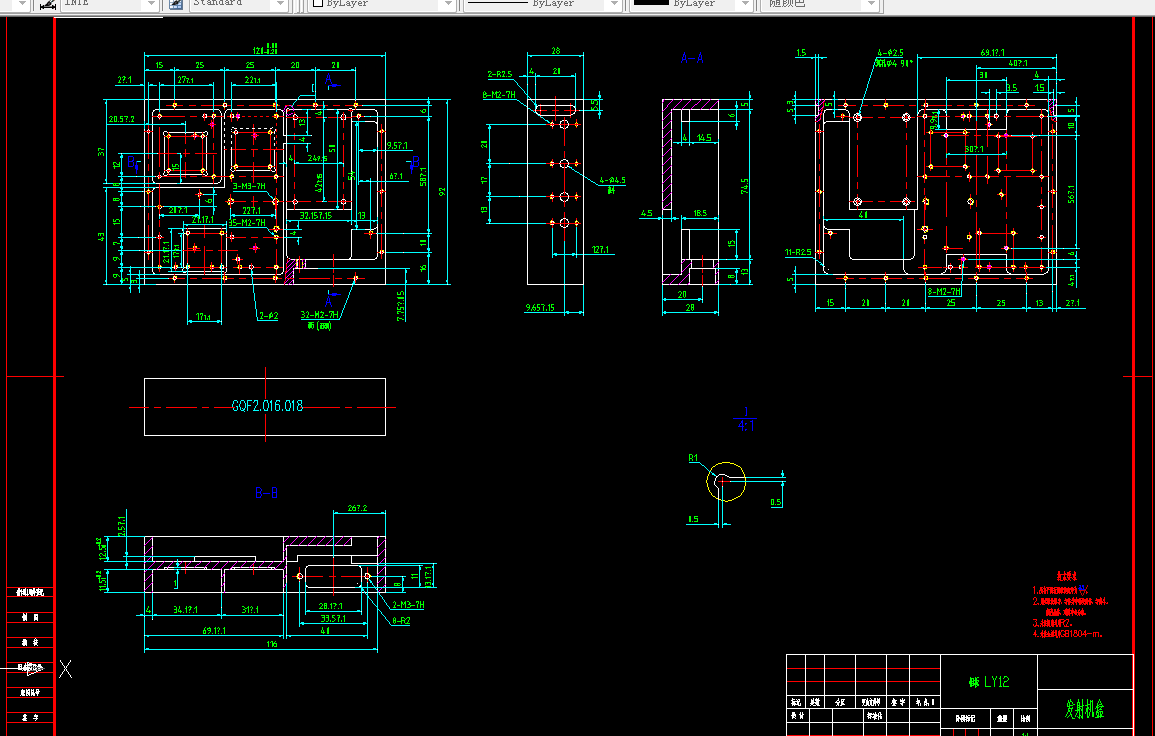This screenshot has height=736, width=1155.
Task: Click the A-A section view label
Action: pyautogui.click(x=692, y=58)
